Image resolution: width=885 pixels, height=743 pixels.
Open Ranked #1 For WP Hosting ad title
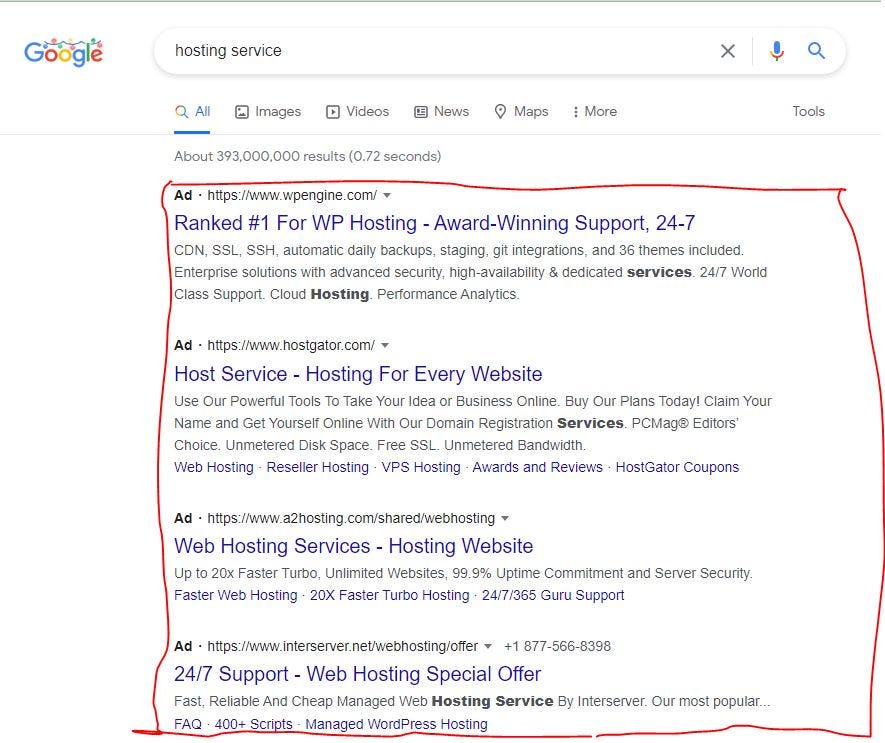point(435,223)
